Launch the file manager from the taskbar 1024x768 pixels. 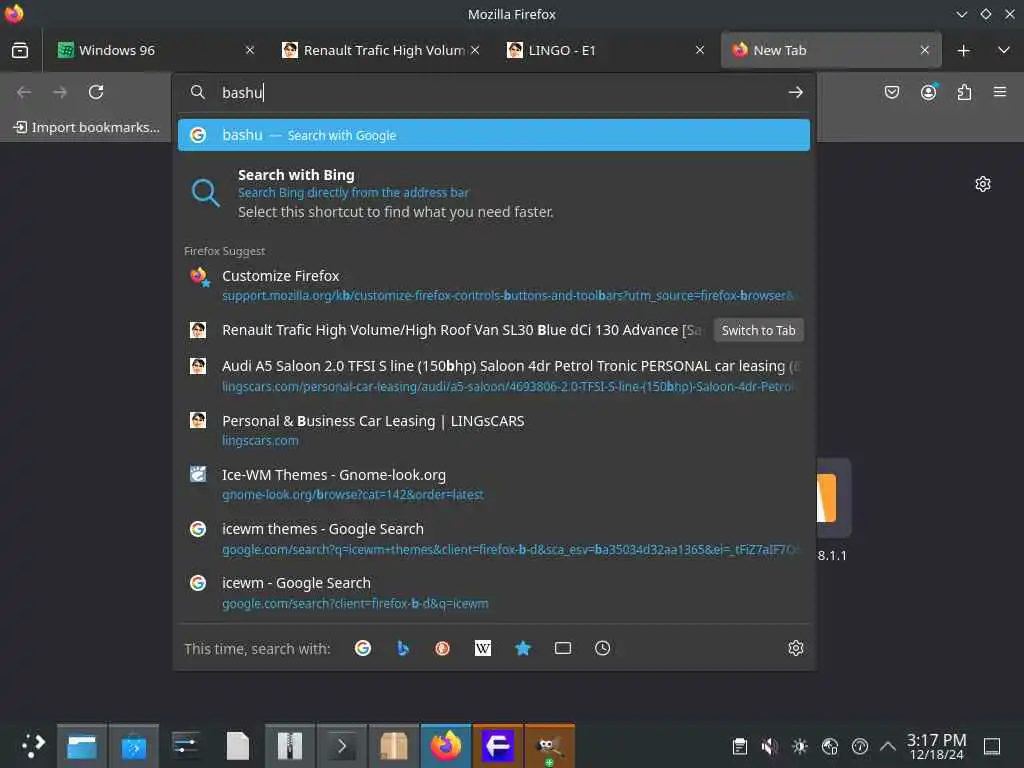tap(82, 746)
